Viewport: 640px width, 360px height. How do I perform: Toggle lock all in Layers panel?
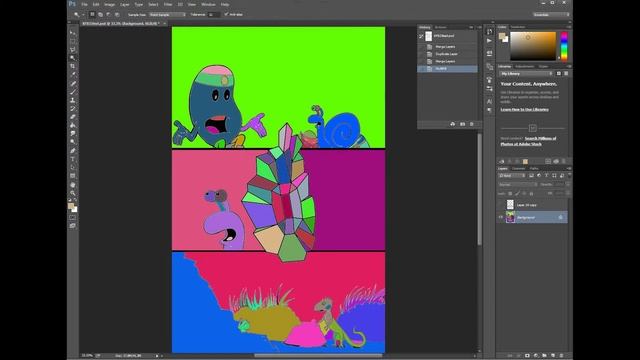click(x=531, y=193)
